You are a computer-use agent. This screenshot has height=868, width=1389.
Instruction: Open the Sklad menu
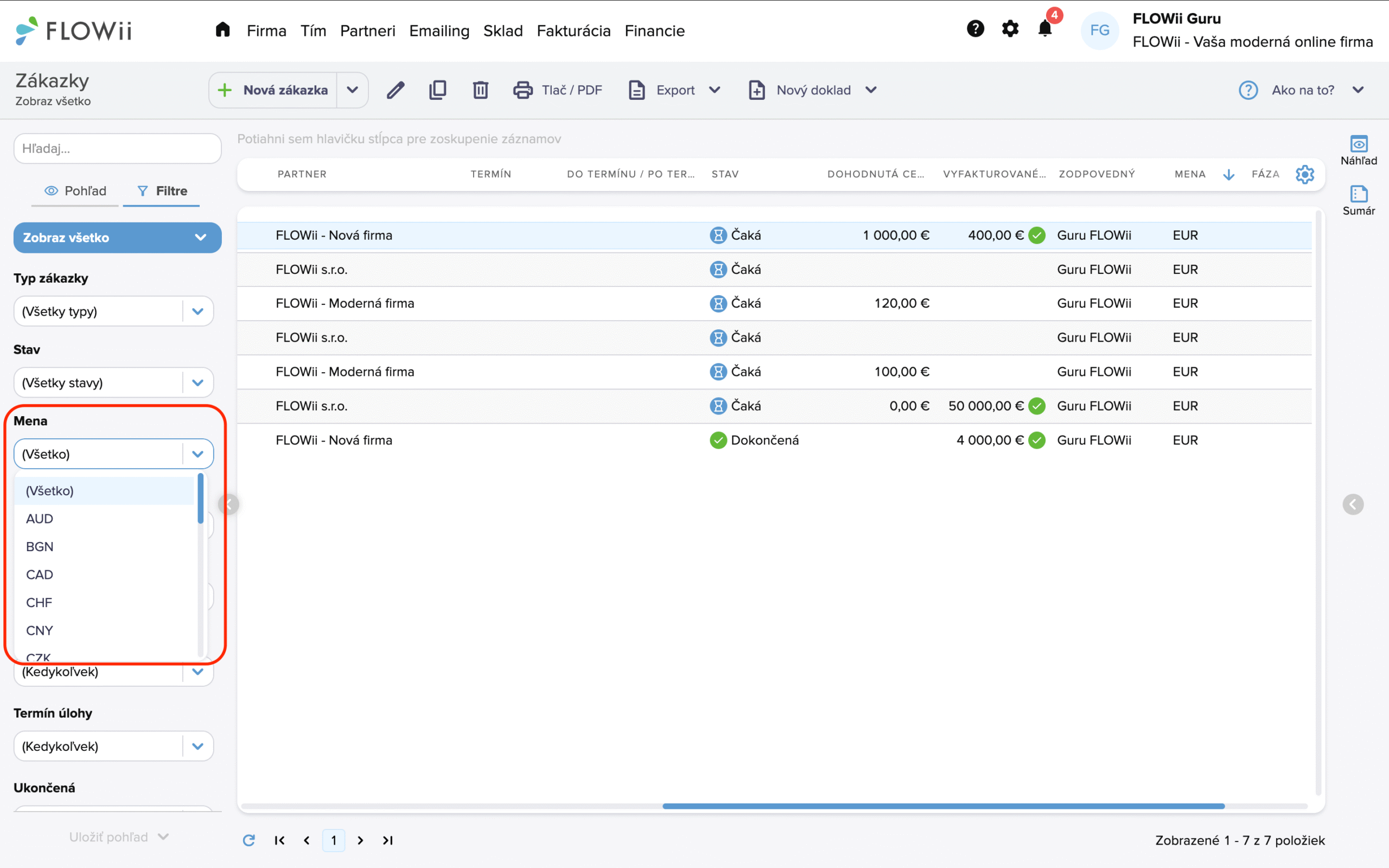pyautogui.click(x=503, y=30)
